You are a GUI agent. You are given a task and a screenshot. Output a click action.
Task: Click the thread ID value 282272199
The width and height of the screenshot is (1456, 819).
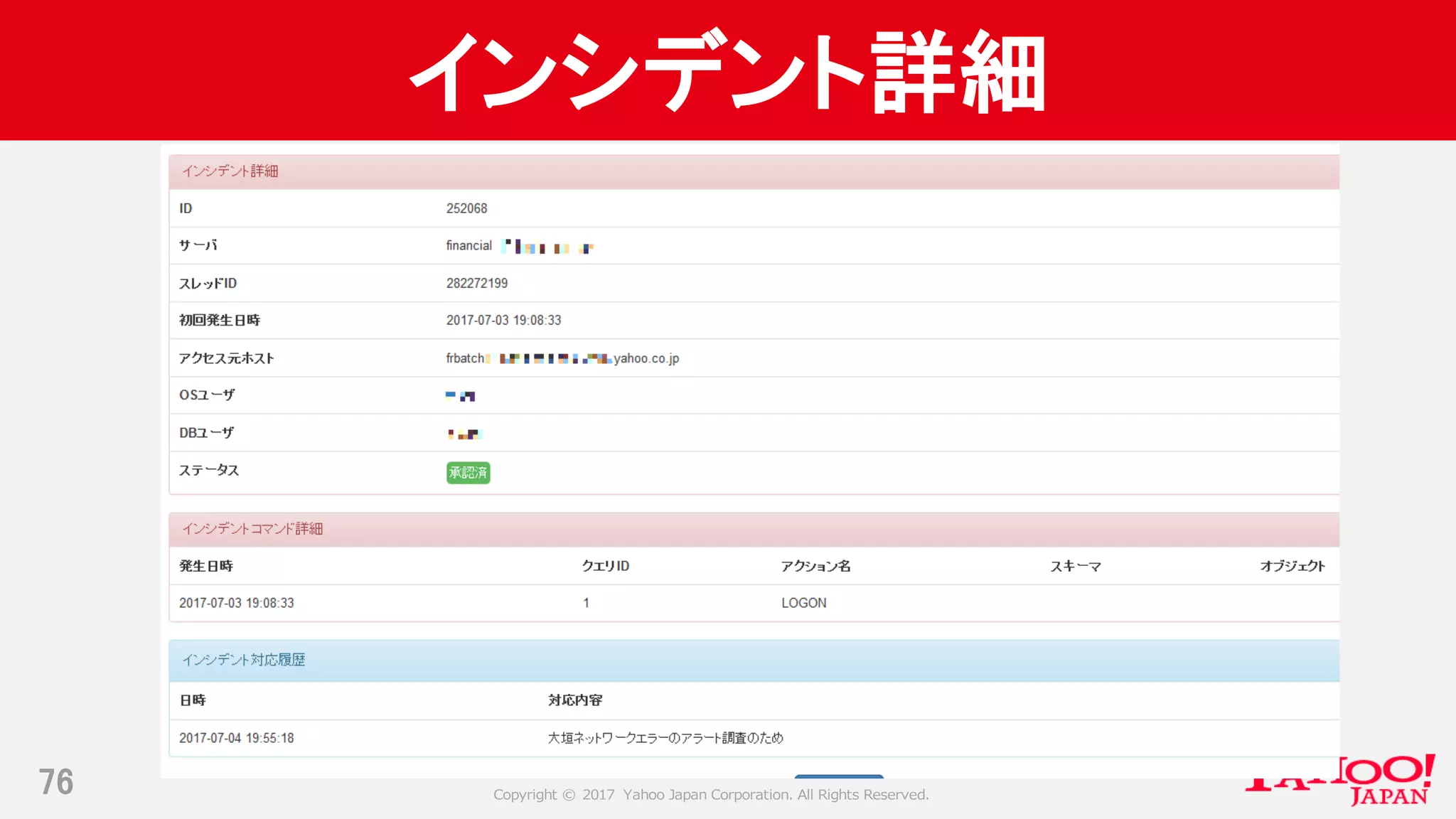[x=476, y=283]
